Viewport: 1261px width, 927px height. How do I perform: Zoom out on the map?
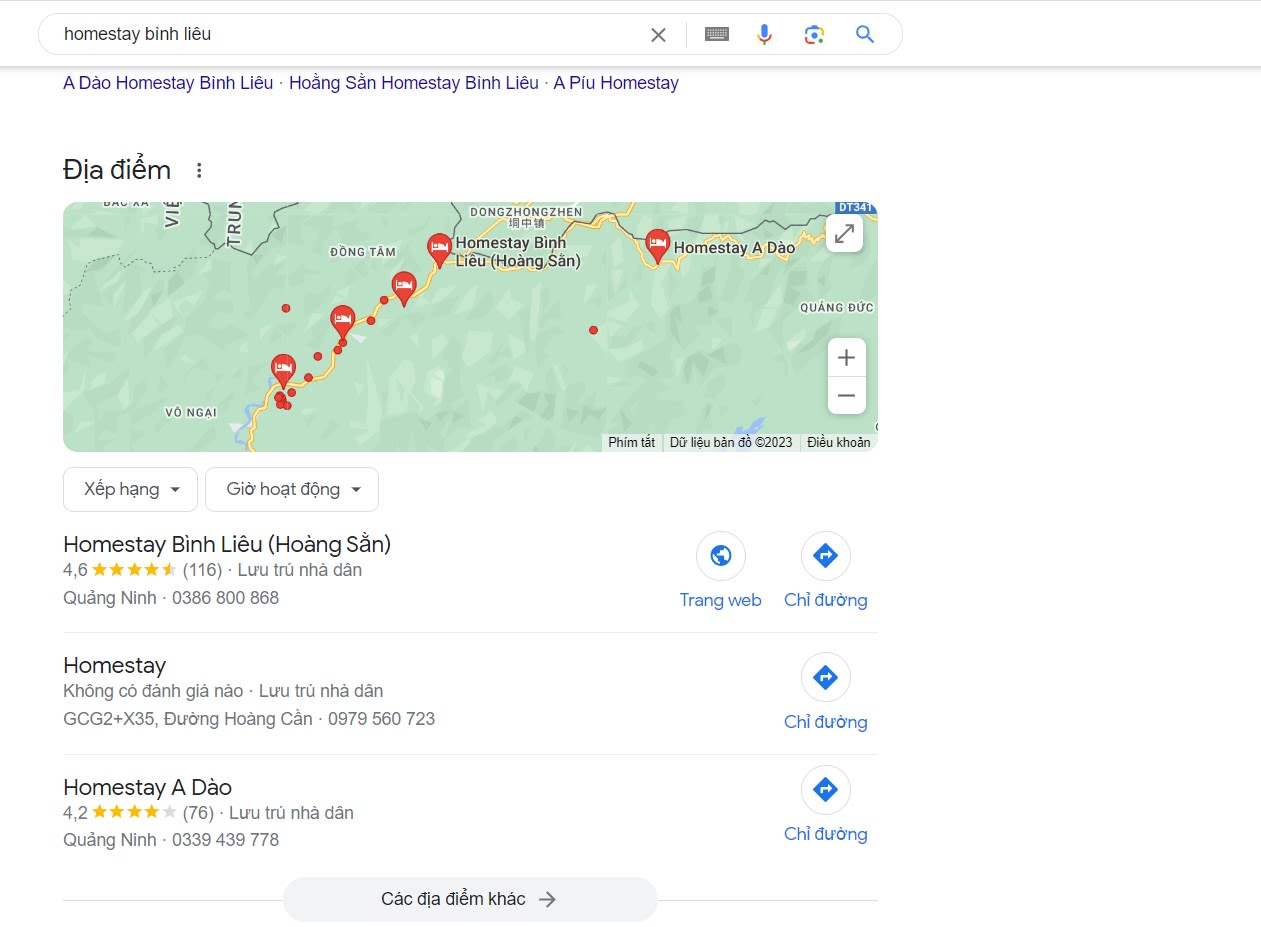(x=846, y=396)
